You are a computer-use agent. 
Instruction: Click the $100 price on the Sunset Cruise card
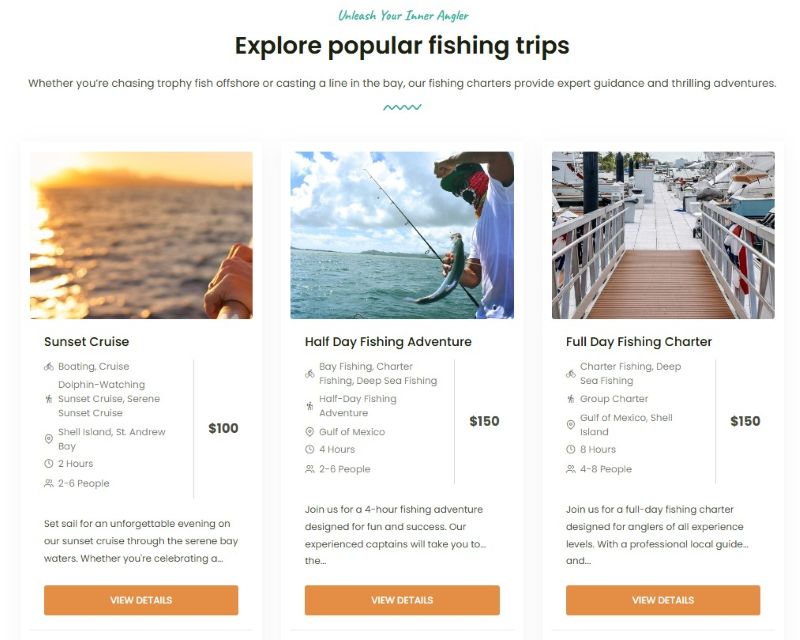click(223, 428)
